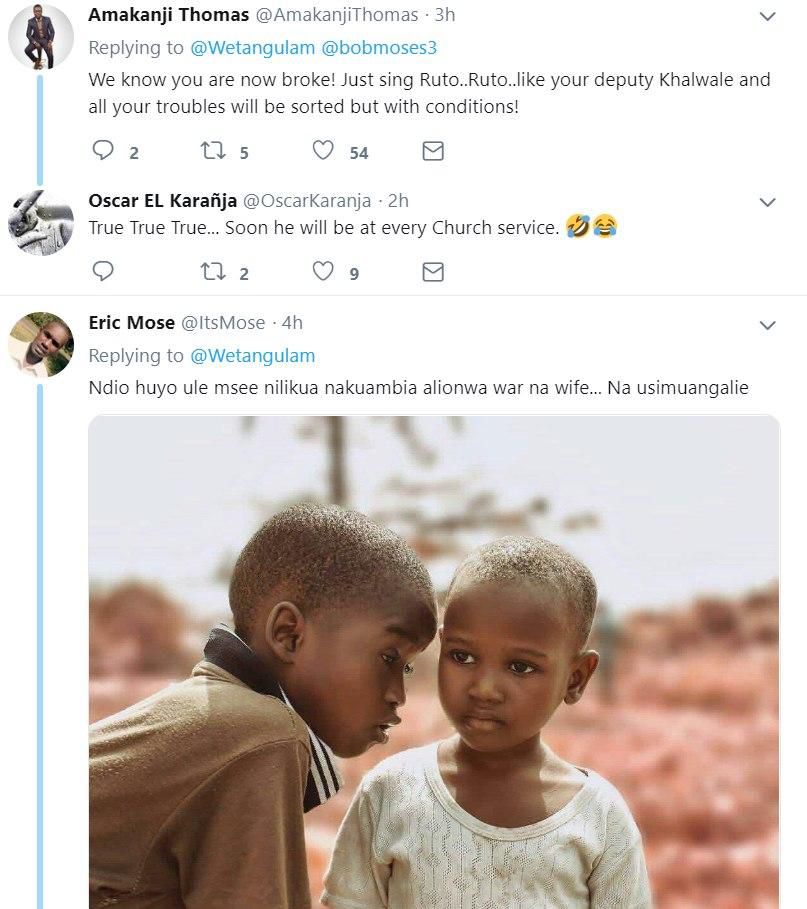Click Eric Mose's profile avatar
Image resolution: width=807 pixels, height=909 pixels.
41,344
